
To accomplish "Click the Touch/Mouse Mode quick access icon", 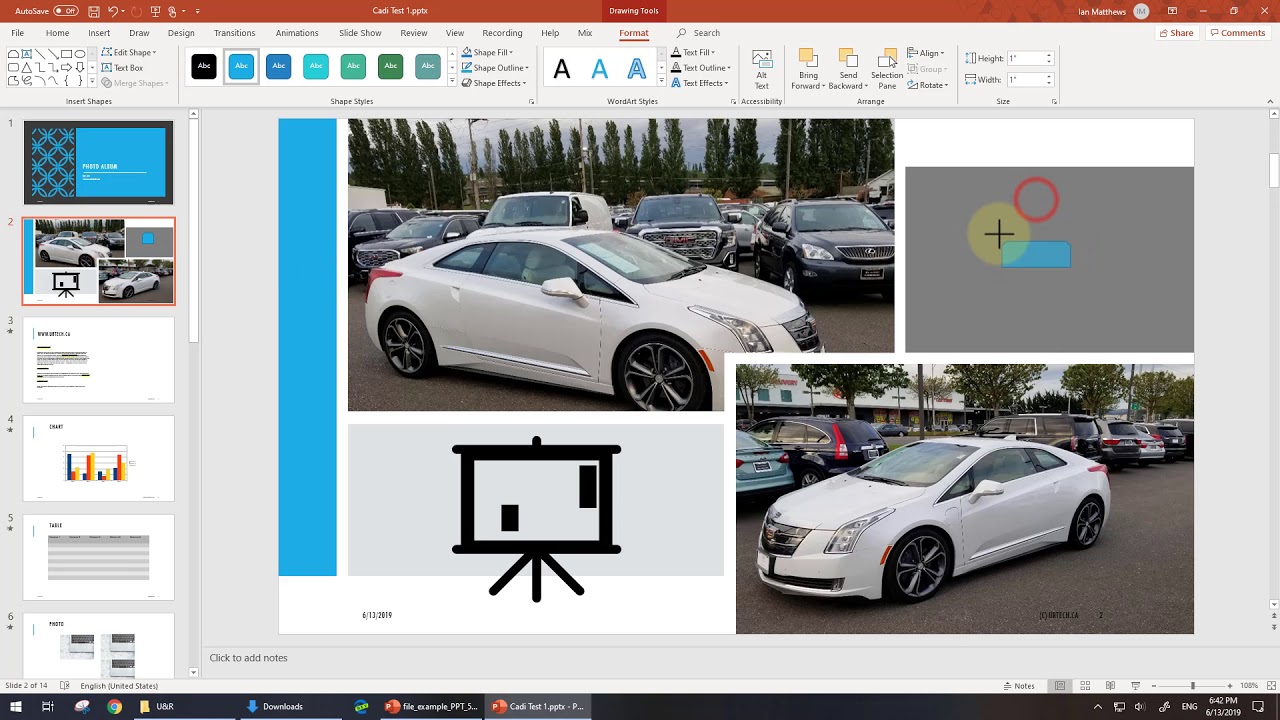I will [x=174, y=11].
